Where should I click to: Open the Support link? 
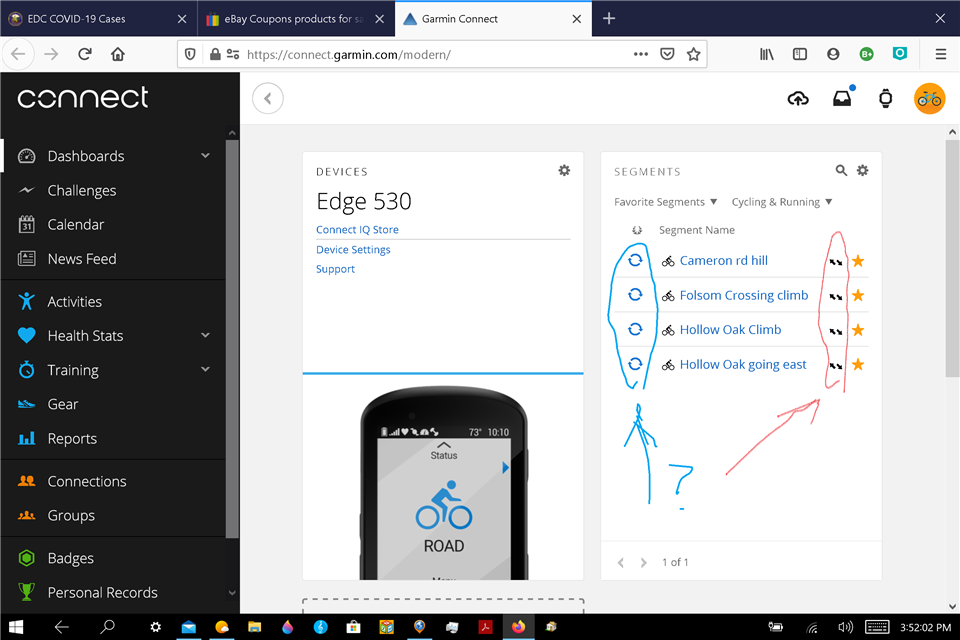335,269
